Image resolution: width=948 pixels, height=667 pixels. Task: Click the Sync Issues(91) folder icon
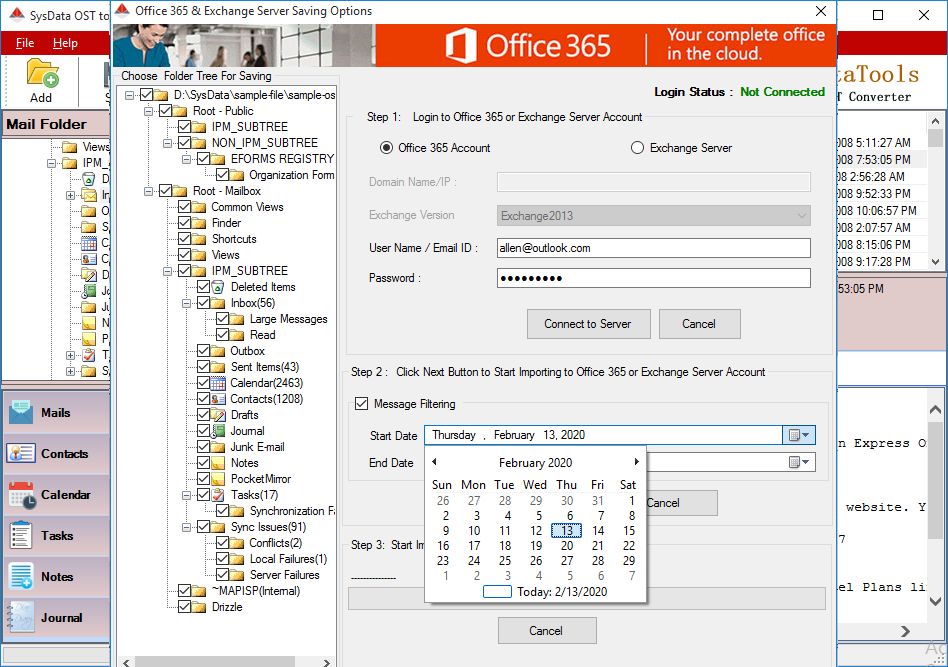click(x=218, y=527)
